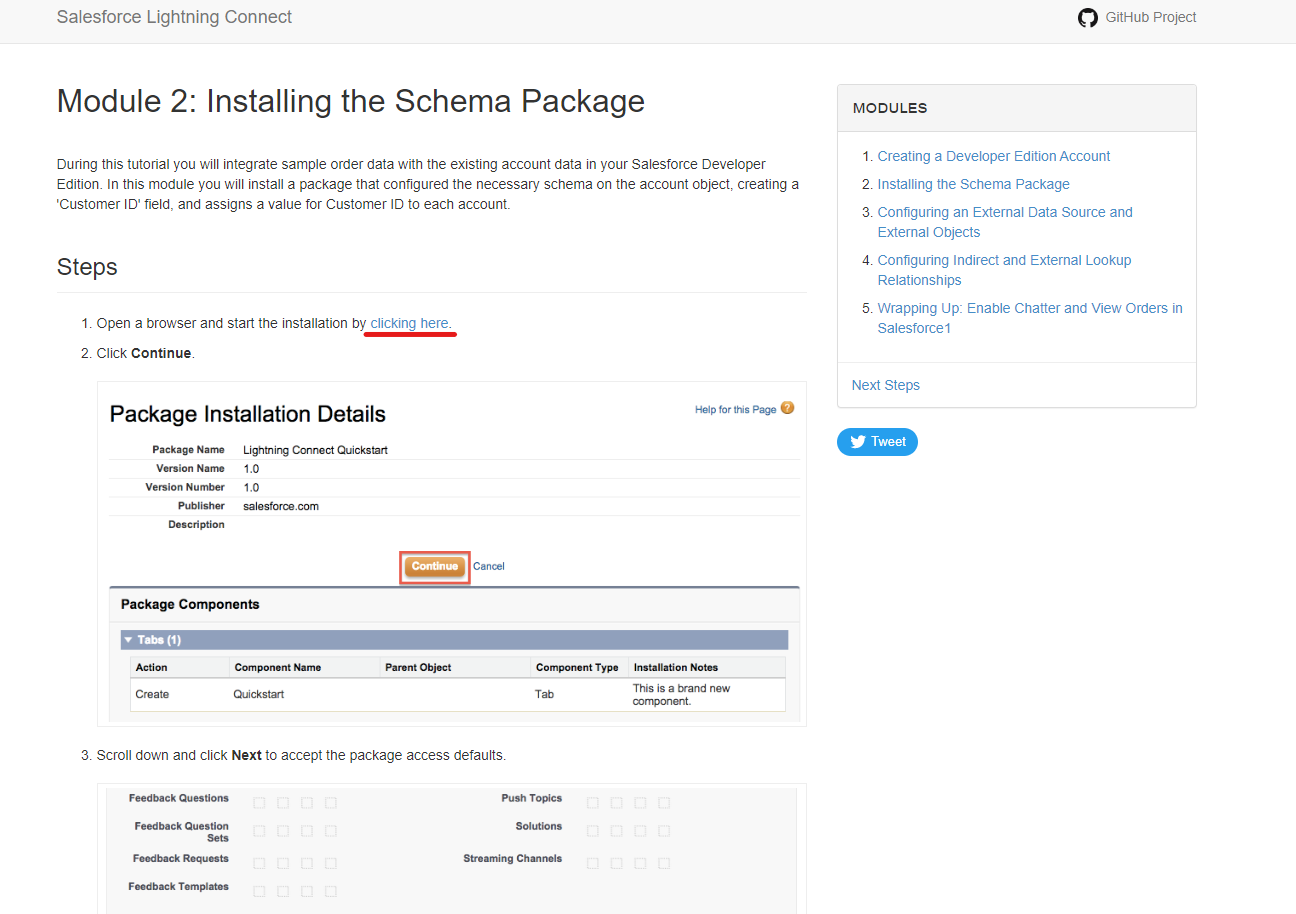
Task: Open Wrapping Up: Enable Chatter module
Action: [1030, 318]
